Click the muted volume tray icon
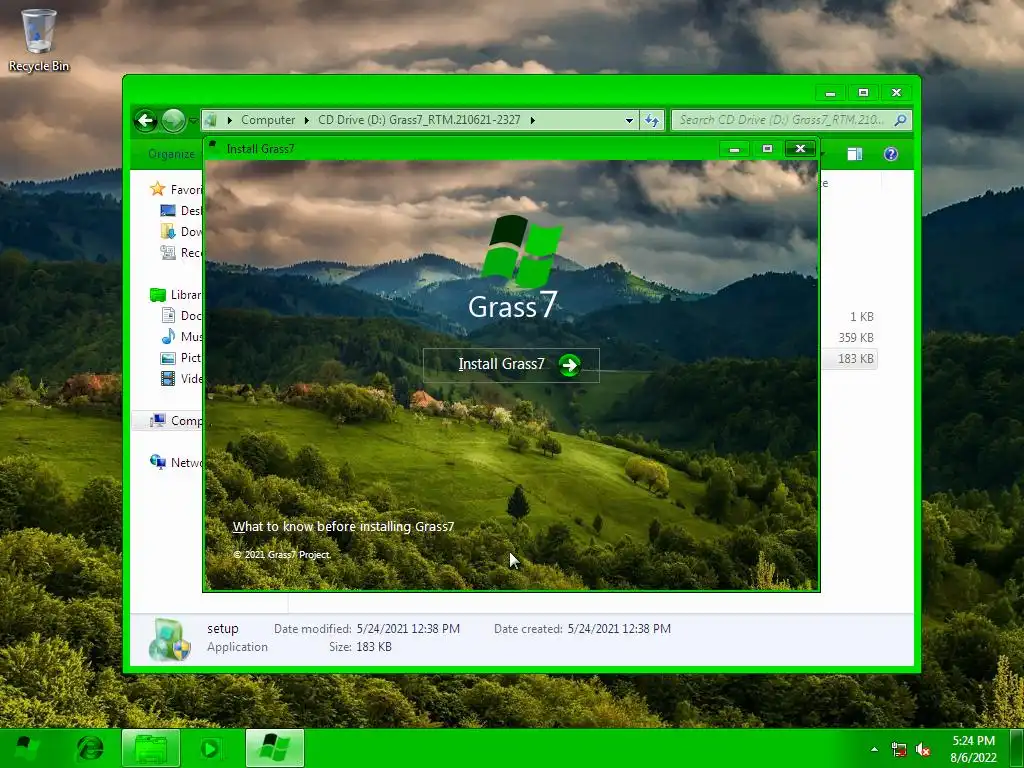 [923, 750]
